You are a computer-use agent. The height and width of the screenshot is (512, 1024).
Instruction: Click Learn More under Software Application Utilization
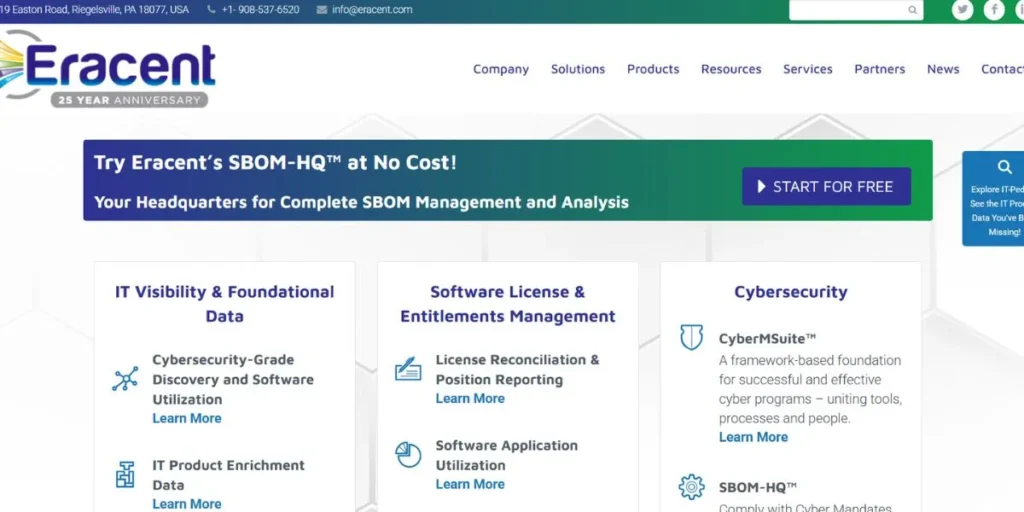[470, 484]
